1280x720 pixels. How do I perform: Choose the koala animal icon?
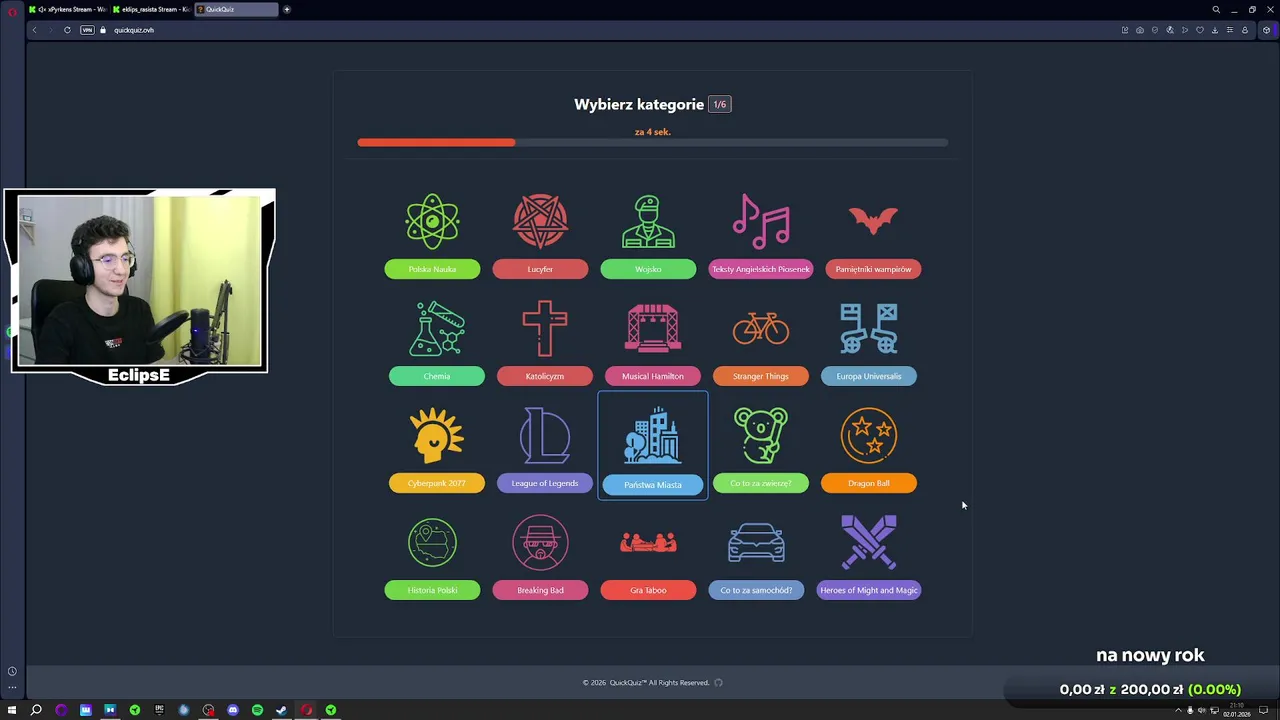761,436
